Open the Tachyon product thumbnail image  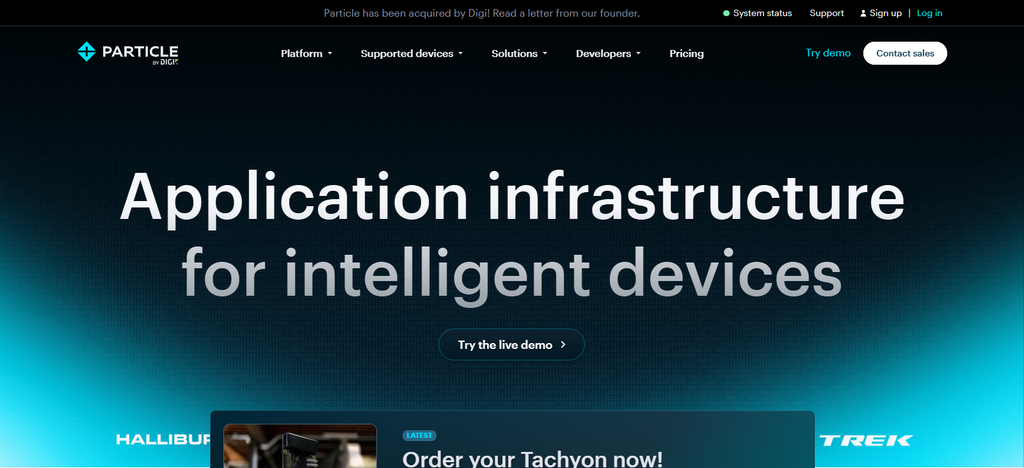coord(300,446)
